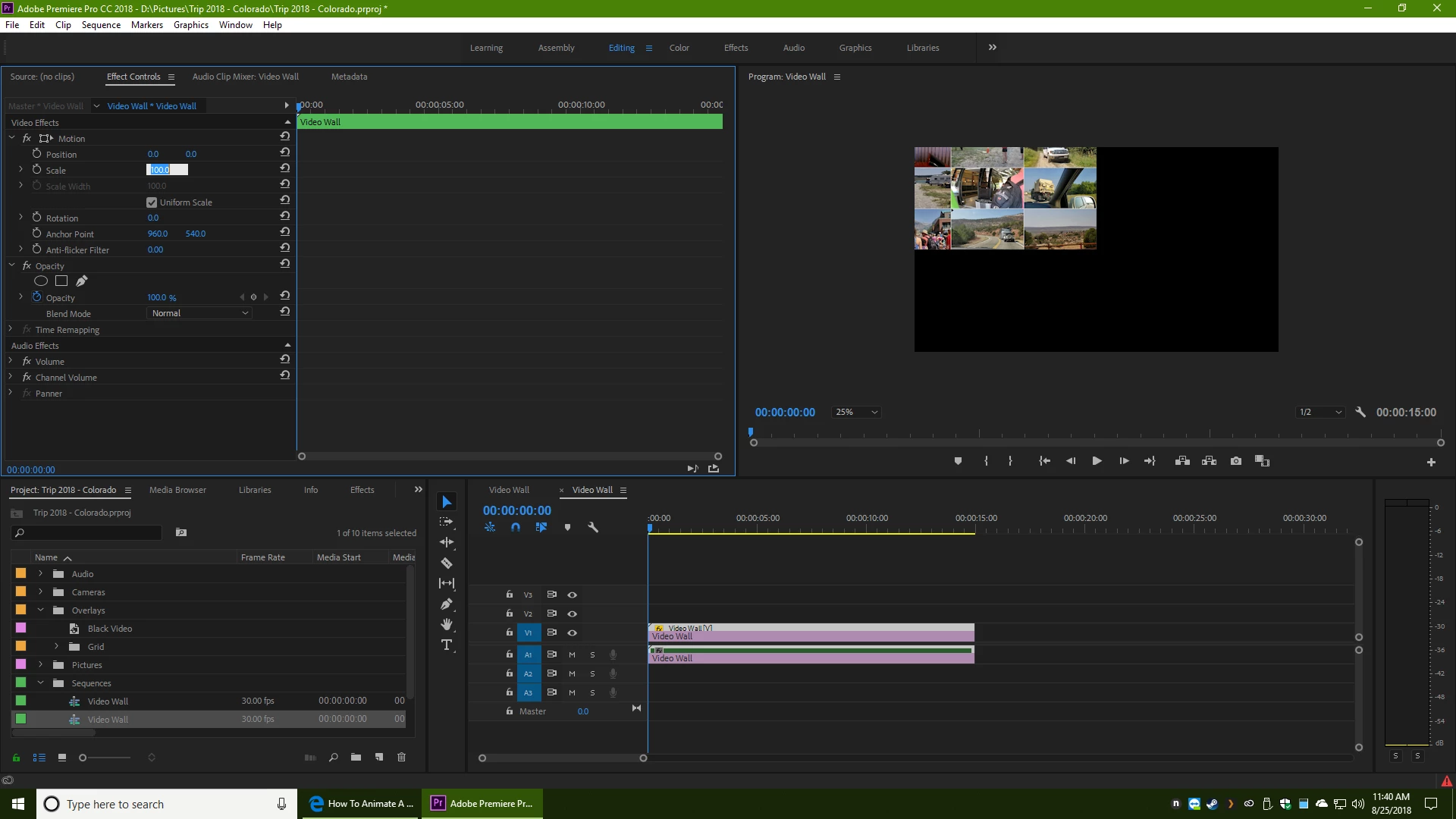
Task: Expand the Pictures bin
Action: [41, 664]
